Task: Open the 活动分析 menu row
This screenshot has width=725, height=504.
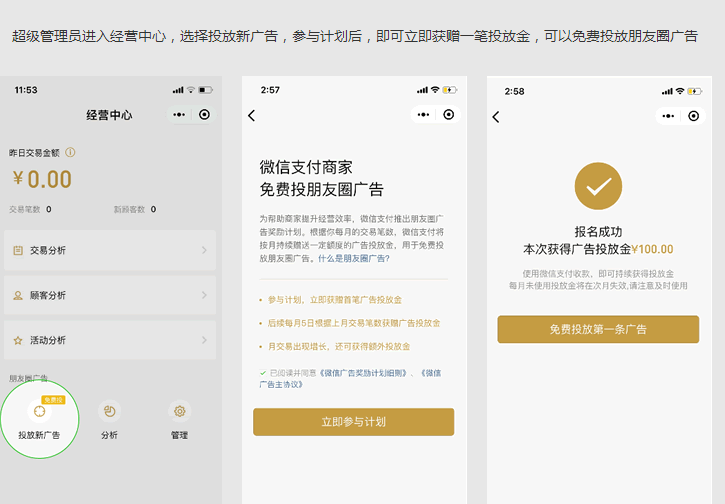Action: click(x=110, y=340)
